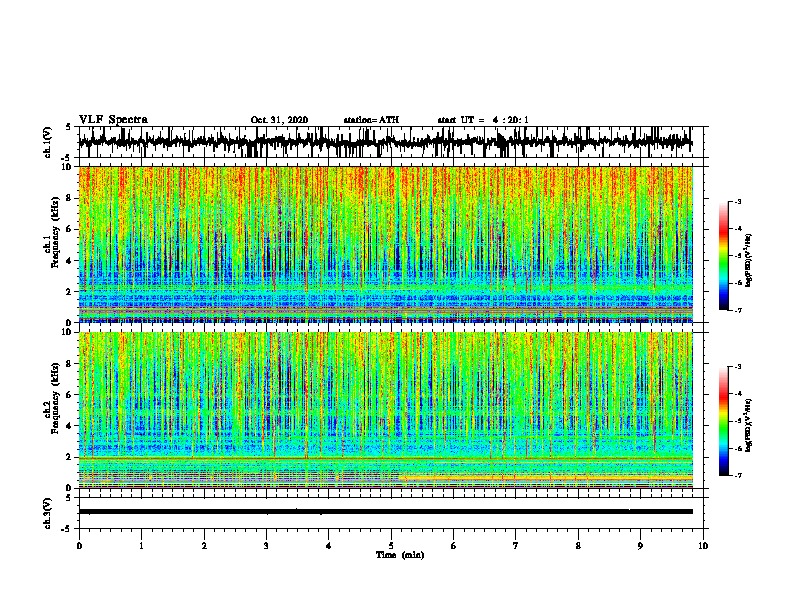Click the "Time (min)" axis title
The height and width of the screenshot is (612, 792).
(400, 555)
